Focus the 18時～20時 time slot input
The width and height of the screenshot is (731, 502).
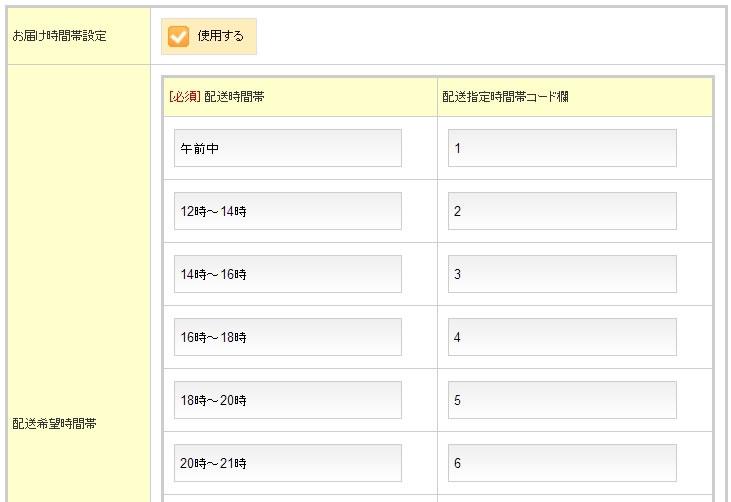[x=287, y=400]
